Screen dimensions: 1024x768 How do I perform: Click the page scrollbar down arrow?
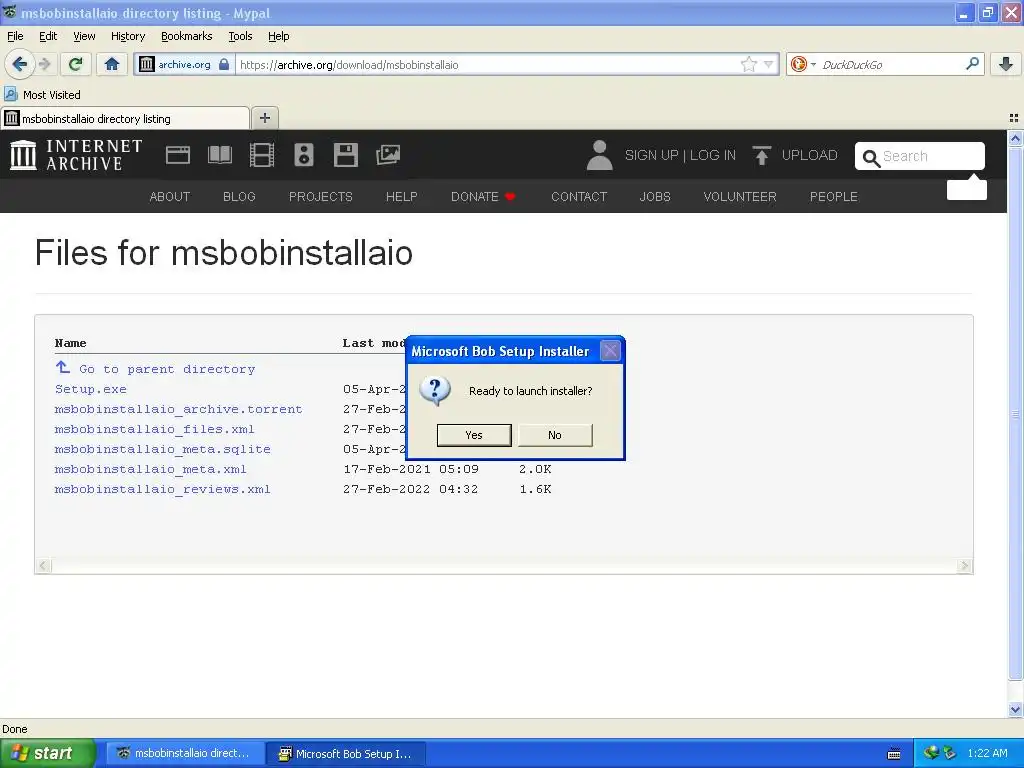1015,709
